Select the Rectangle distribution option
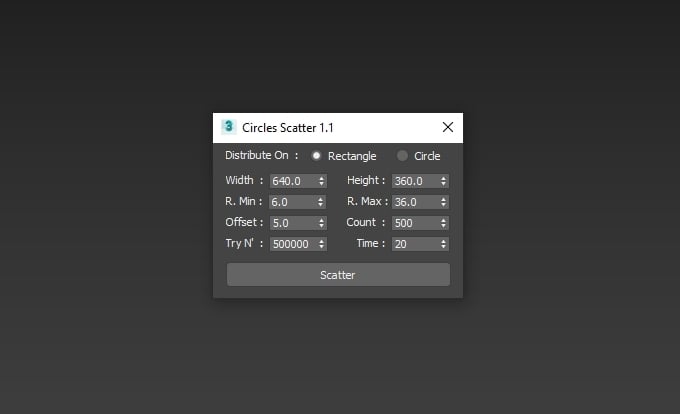The width and height of the screenshot is (680, 414). 317,156
